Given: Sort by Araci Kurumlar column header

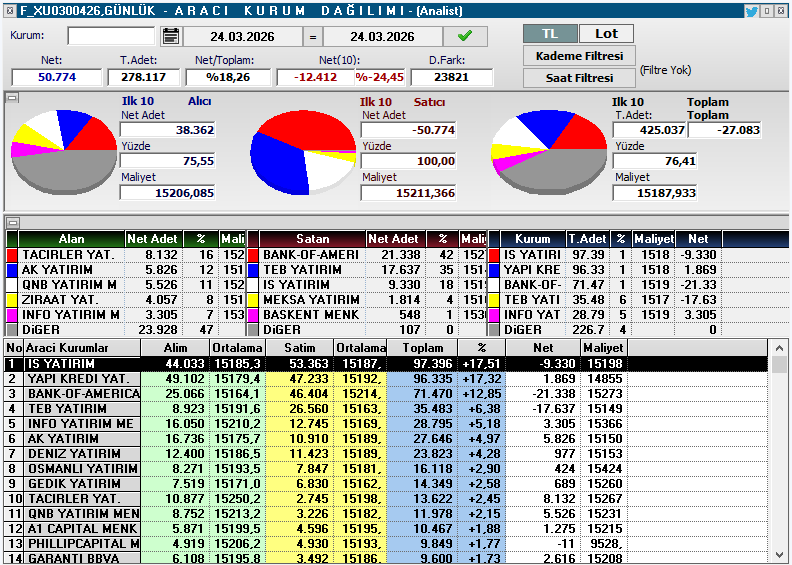Looking at the screenshot, I should pyautogui.click(x=82, y=348).
